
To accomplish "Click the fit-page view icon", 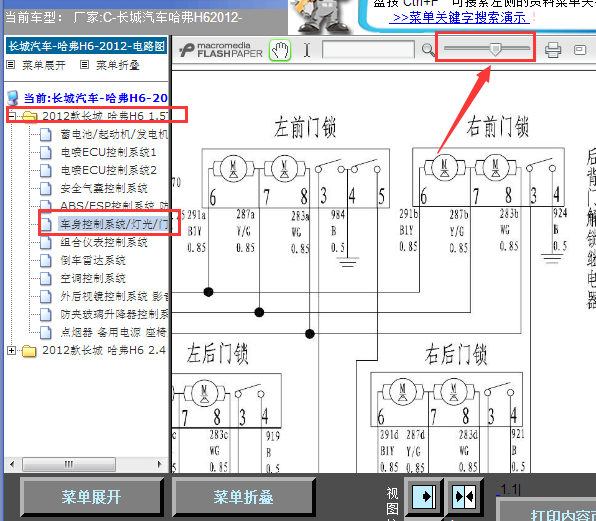I will (464, 496).
